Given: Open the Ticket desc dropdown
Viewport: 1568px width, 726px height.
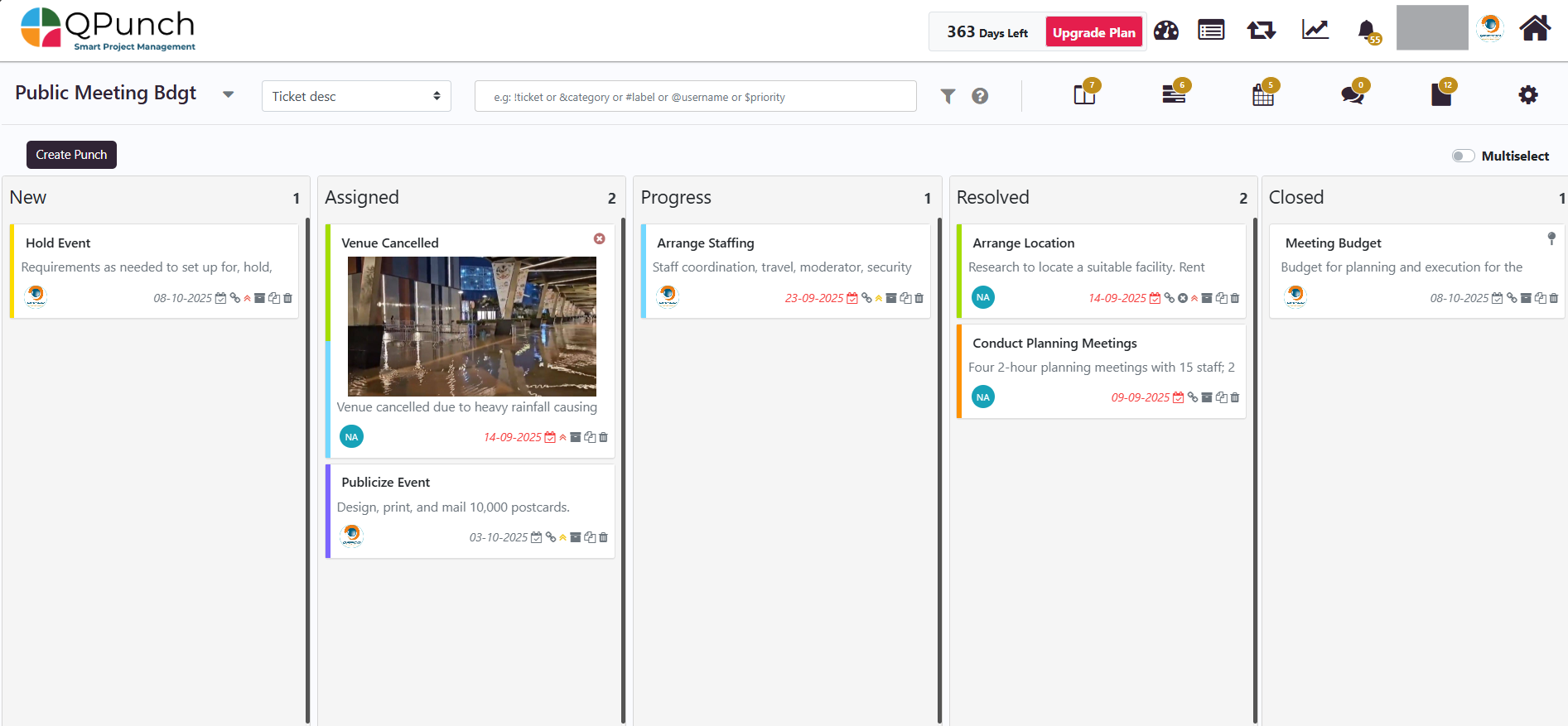Looking at the screenshot, I should pyautogui.click(x=356, y=96).
